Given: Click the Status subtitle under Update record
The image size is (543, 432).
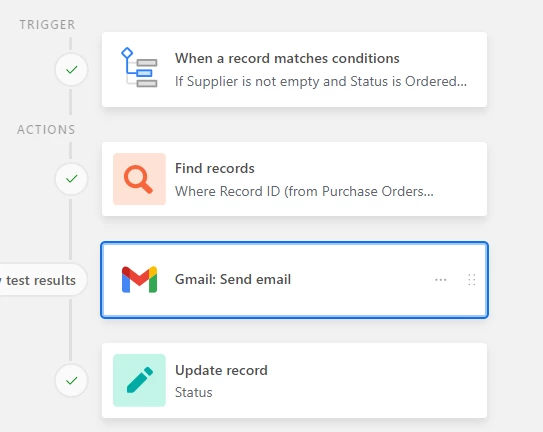Looking at the screenshot, I should tap(194, 393).
